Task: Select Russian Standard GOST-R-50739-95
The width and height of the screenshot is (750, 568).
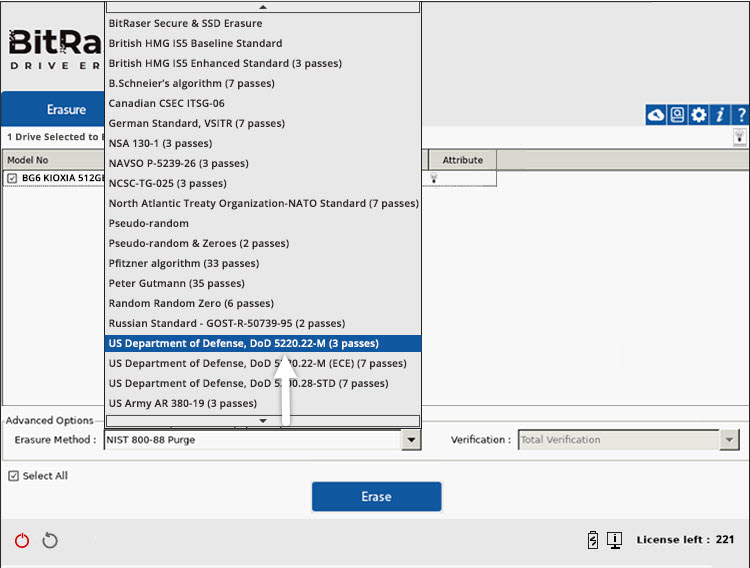Action: [263, 324]
